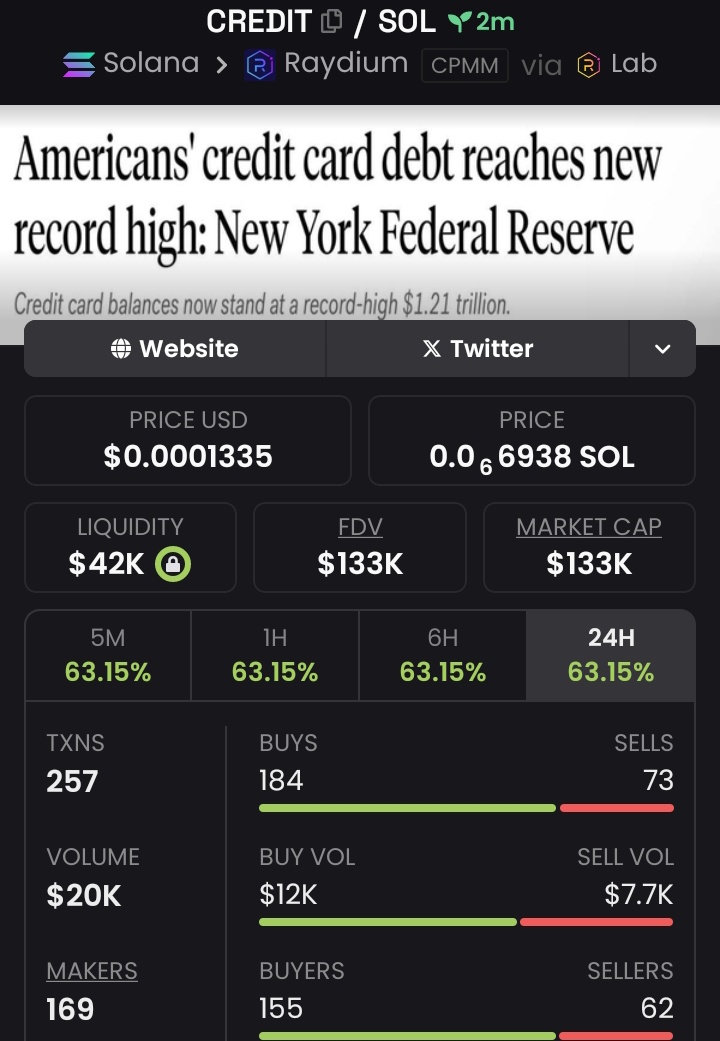Copy the CREDIT token address icon
The image size is (720, 1041).
(x=331, y=21)
